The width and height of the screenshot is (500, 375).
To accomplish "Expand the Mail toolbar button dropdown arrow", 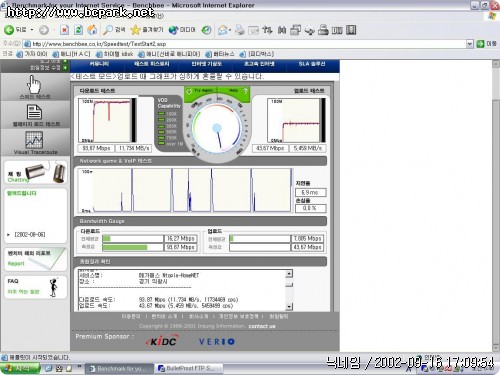I will [x=230, y=30].
